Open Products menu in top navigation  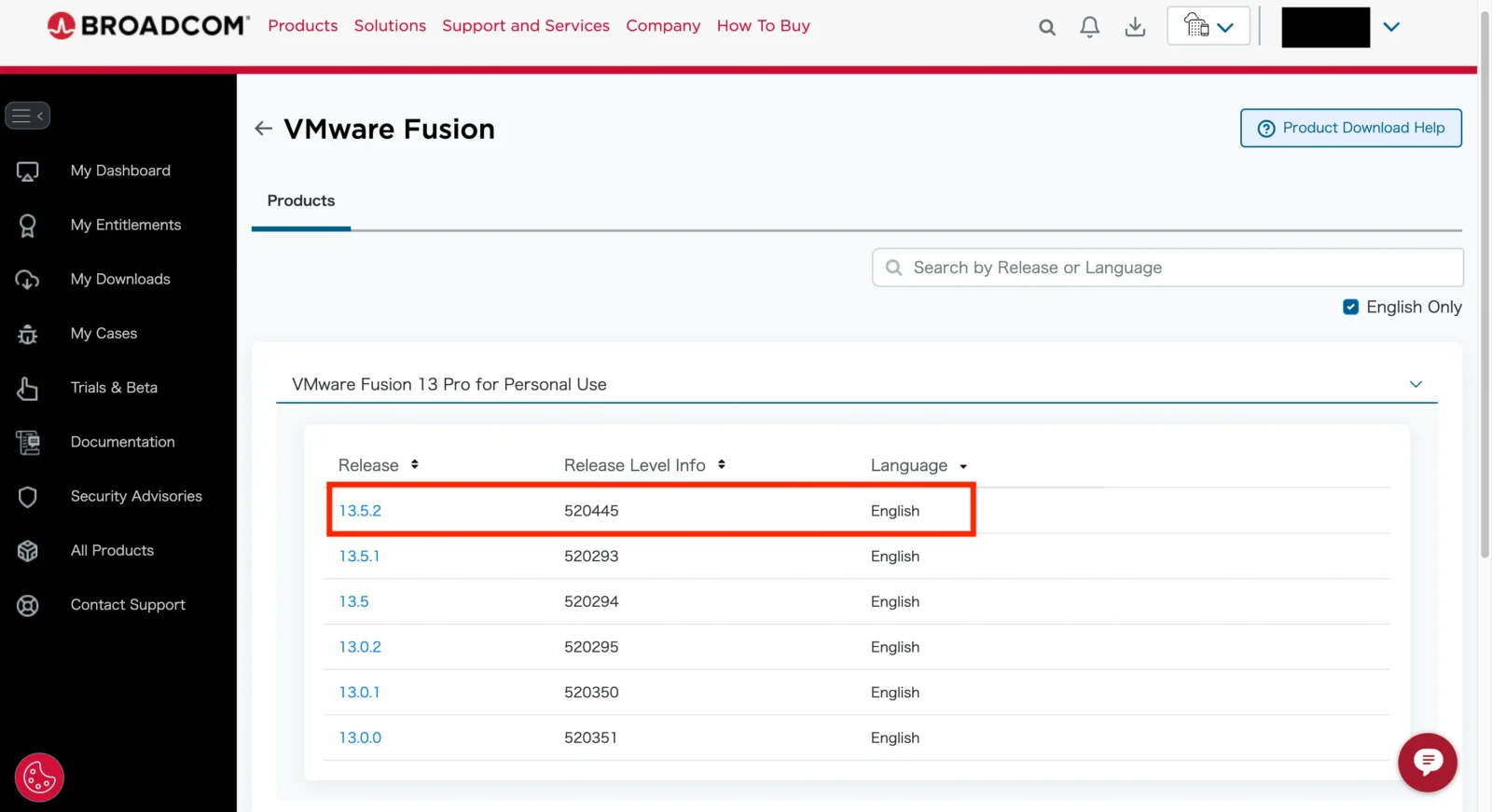click(x=303, y=25)
